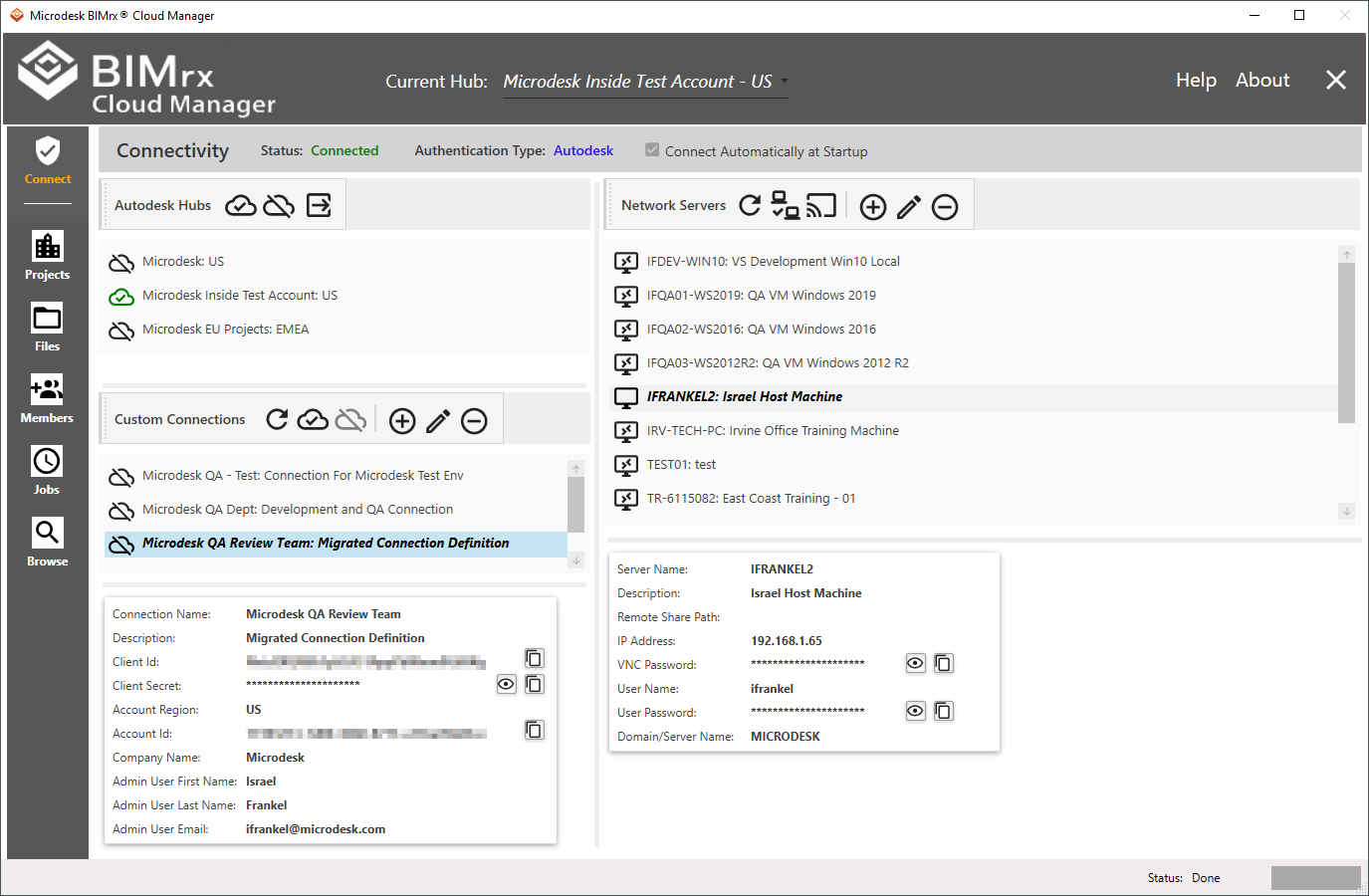Select Microdesk QA - Test connection

336,476
